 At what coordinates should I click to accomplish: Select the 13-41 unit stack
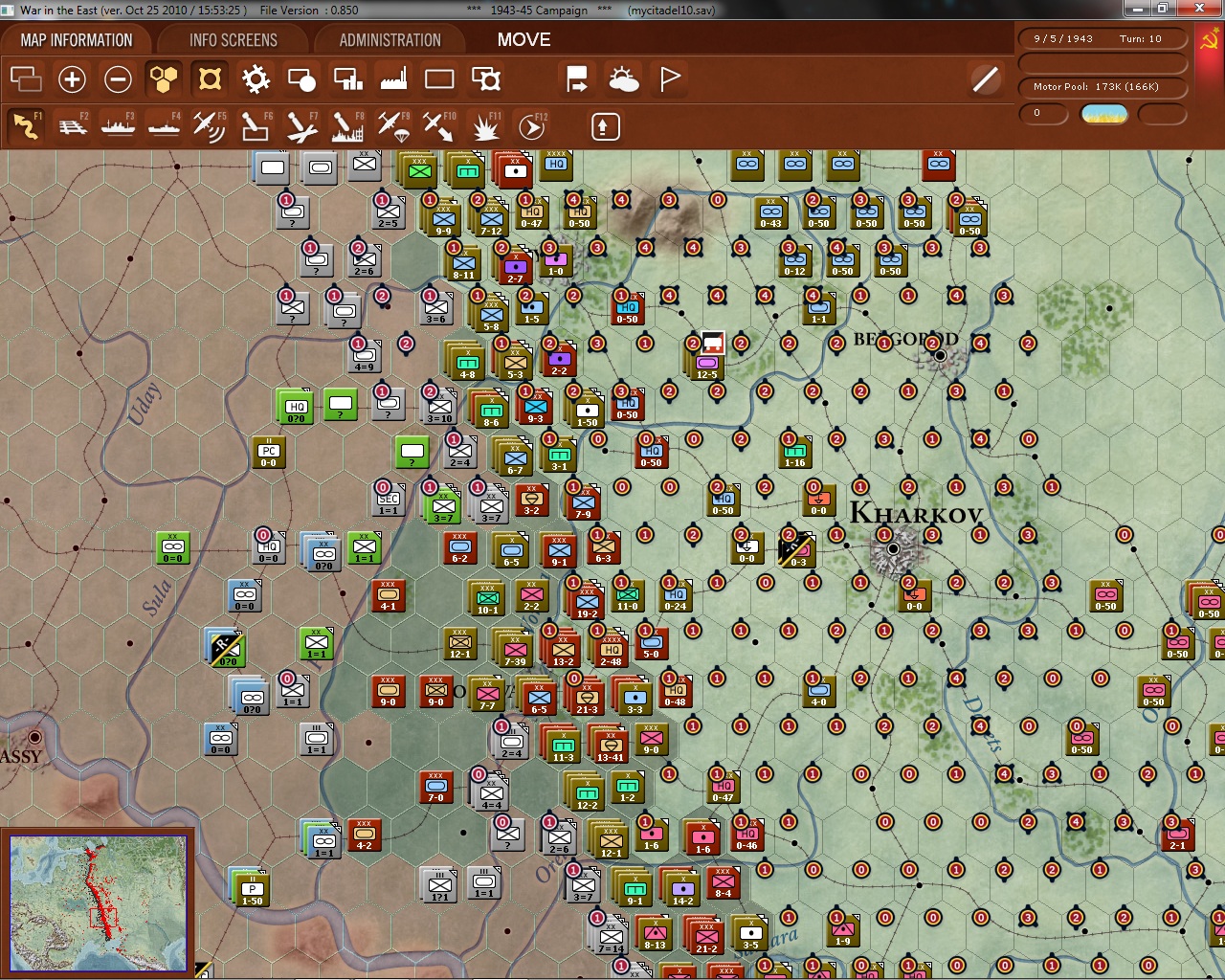tap(609, 745)
